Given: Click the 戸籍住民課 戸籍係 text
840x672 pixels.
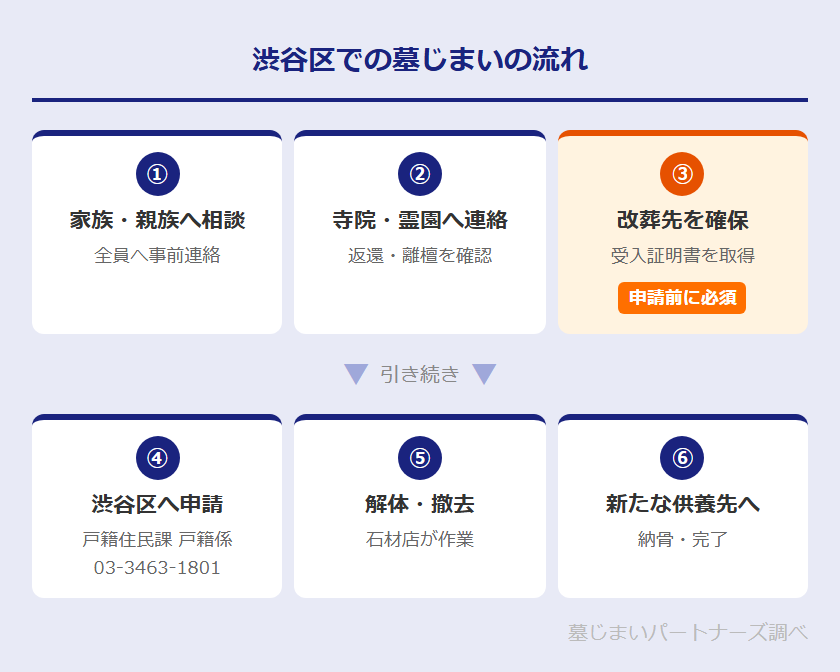Looking at the screenshot, I should point(157,540).
